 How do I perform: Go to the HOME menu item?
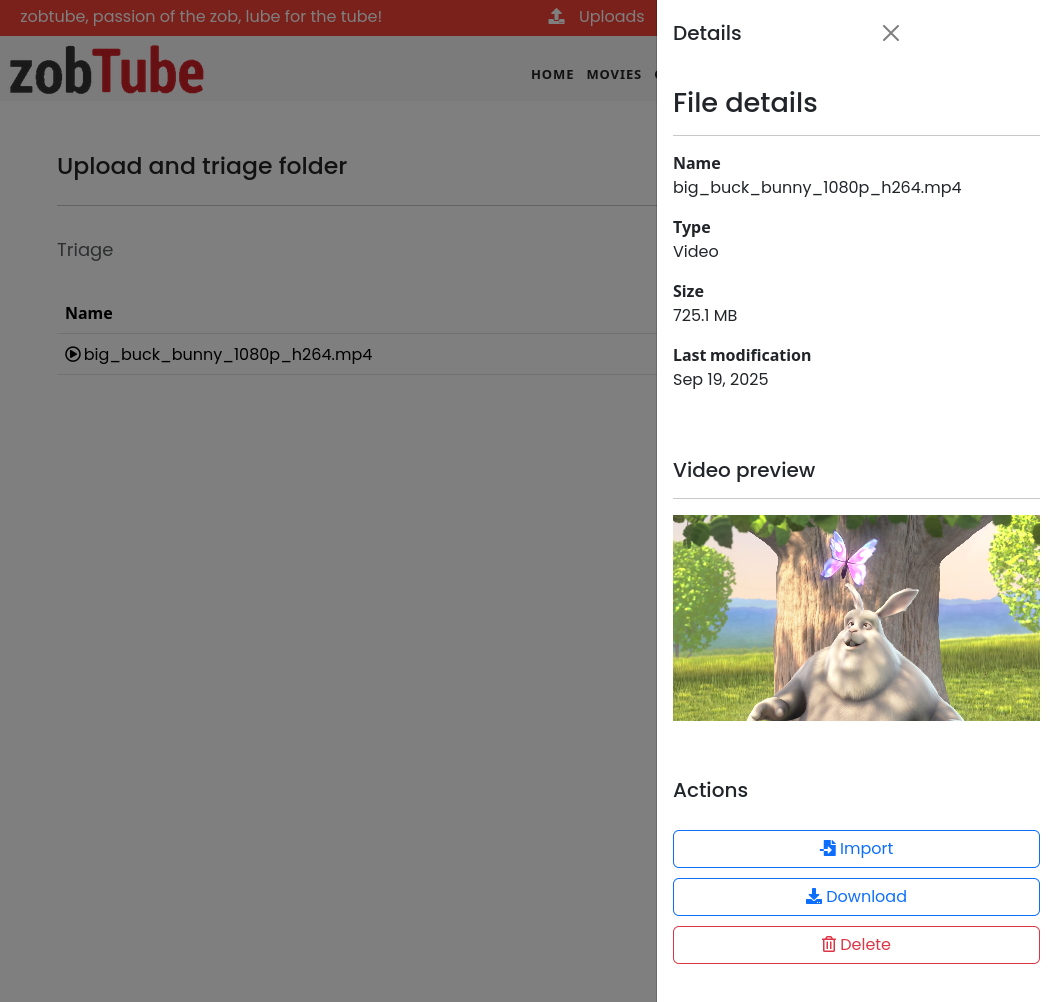pos(552,74)
